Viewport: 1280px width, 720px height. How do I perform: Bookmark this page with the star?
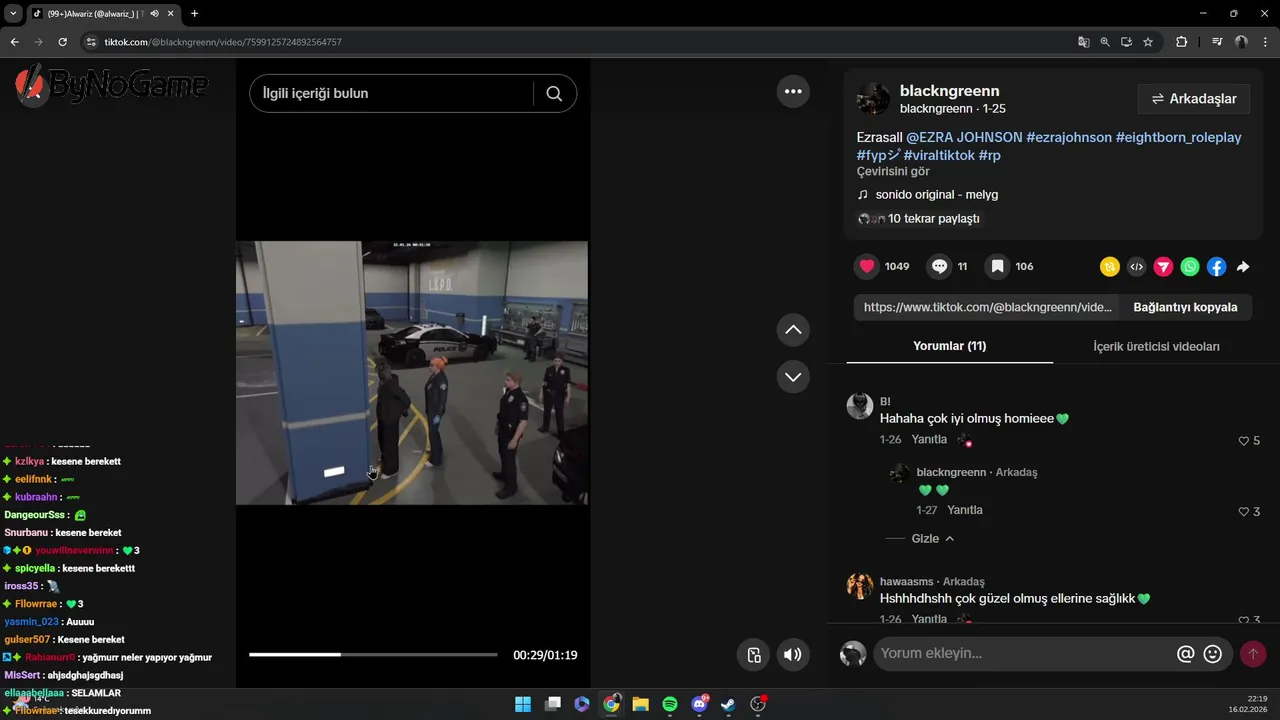pyautogui.click(x=1148, y=42)
